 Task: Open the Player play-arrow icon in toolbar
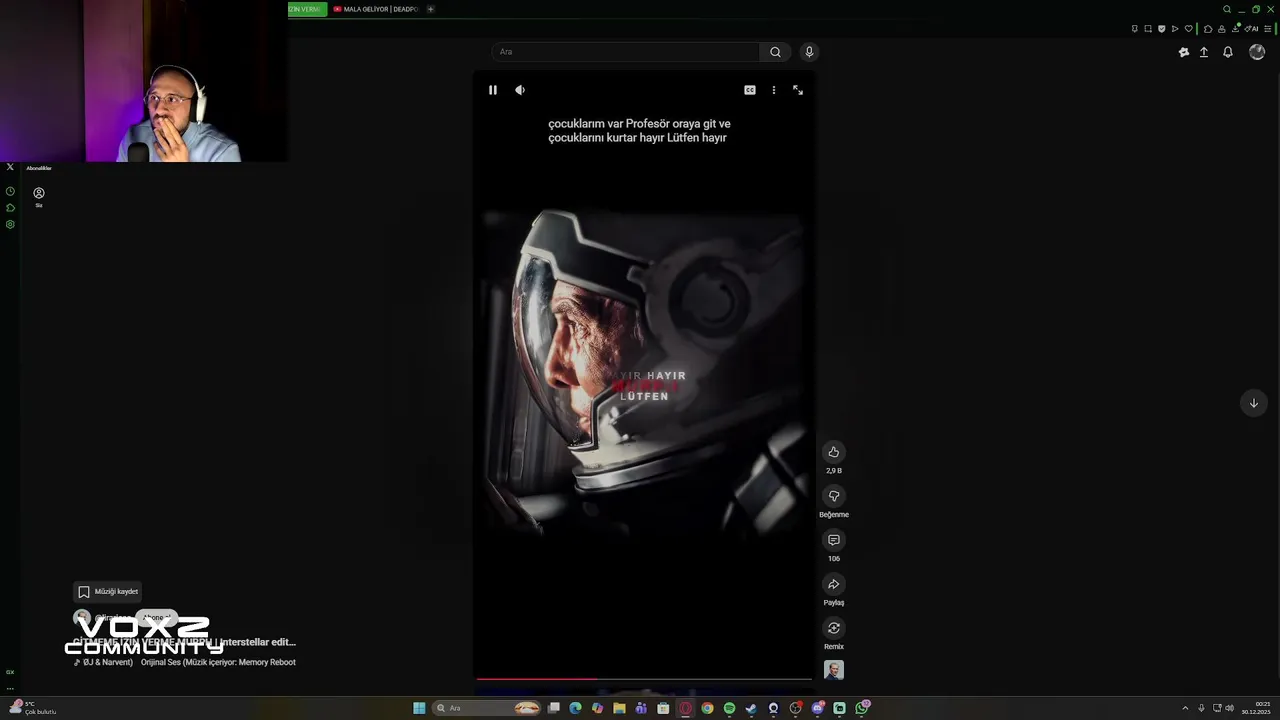coord(1175,28)
